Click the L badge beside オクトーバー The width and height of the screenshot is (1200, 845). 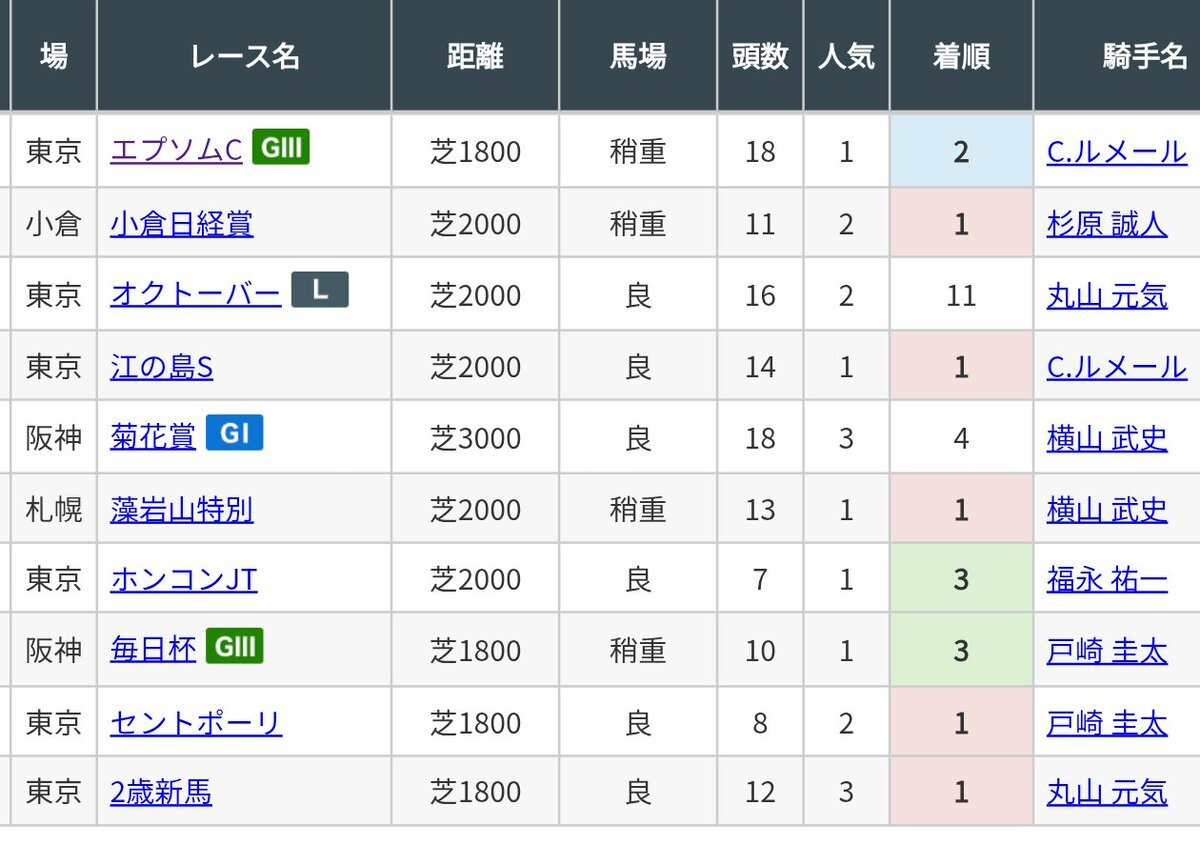[320, 291]
